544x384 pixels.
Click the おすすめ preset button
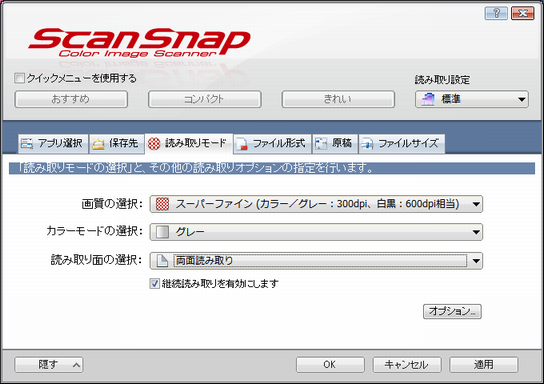coord(71,99)
